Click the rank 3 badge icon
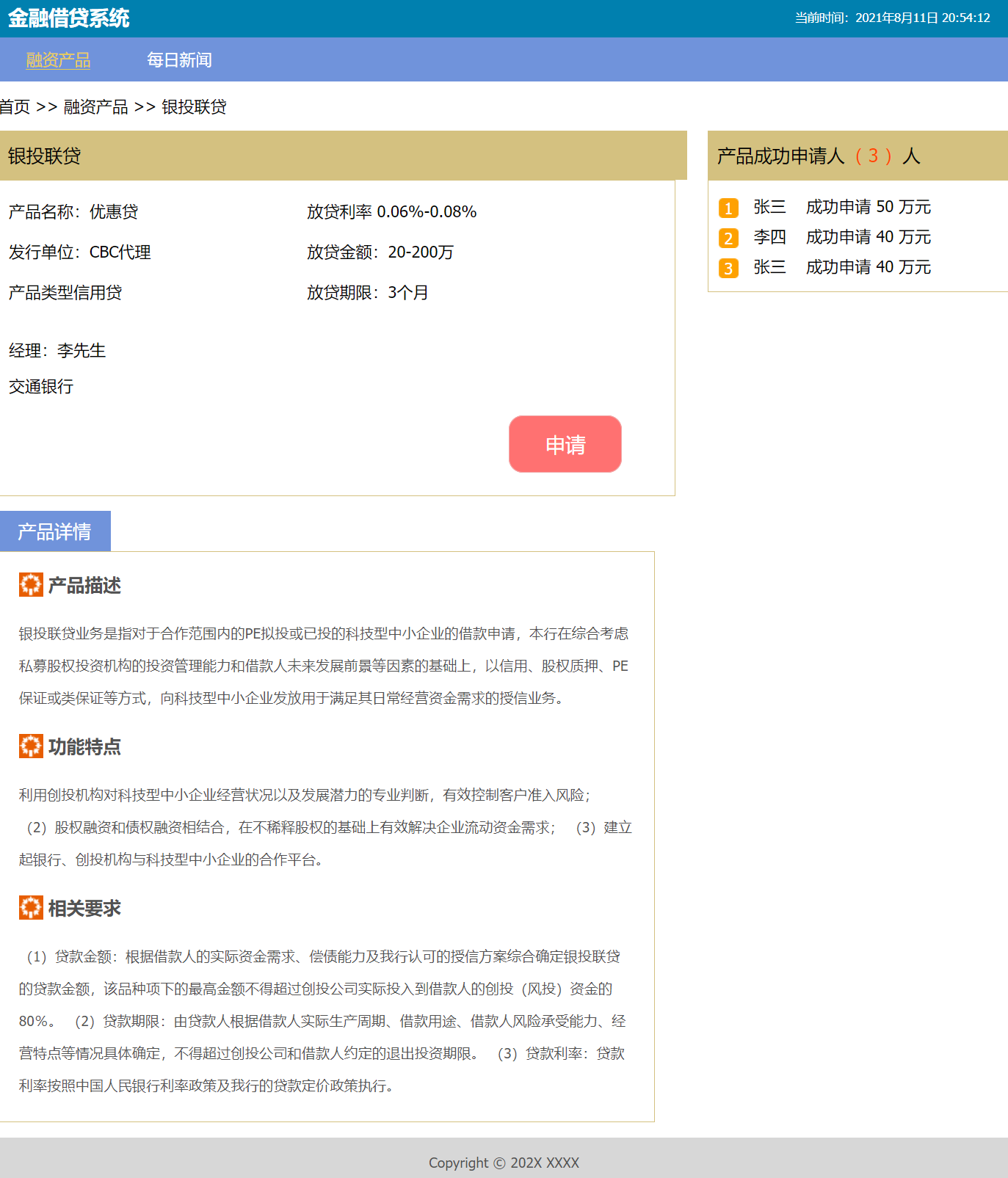Screen dimensions: 1008x1178 pyautogui.click(x=728, y=269)
